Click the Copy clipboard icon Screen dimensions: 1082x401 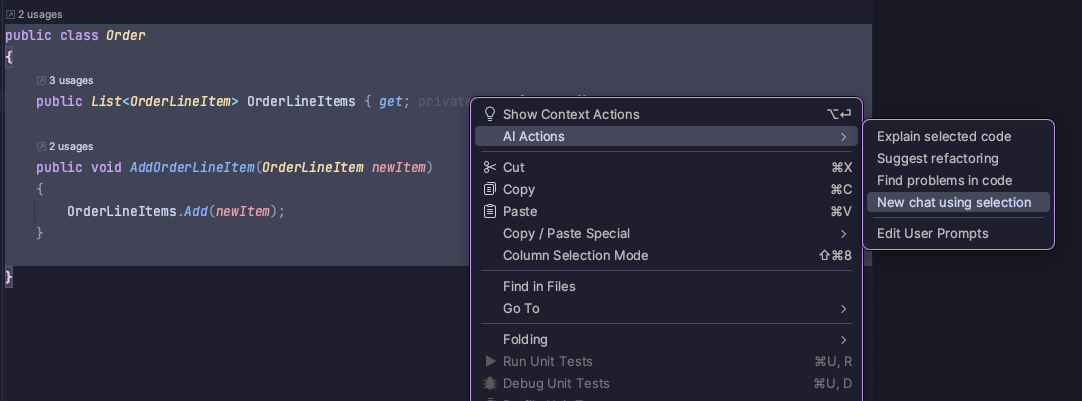490,189
